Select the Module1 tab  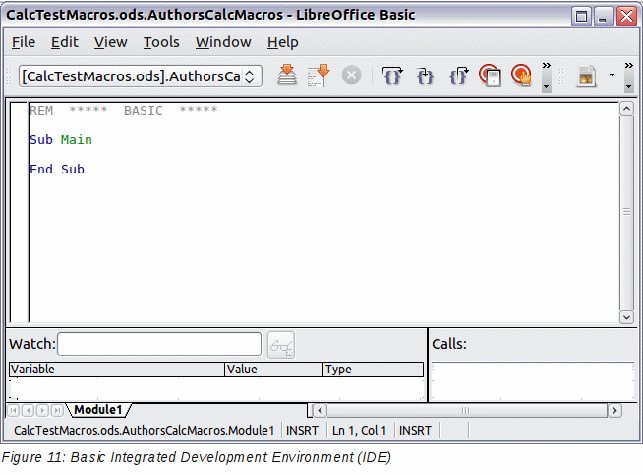coord(98,410)
